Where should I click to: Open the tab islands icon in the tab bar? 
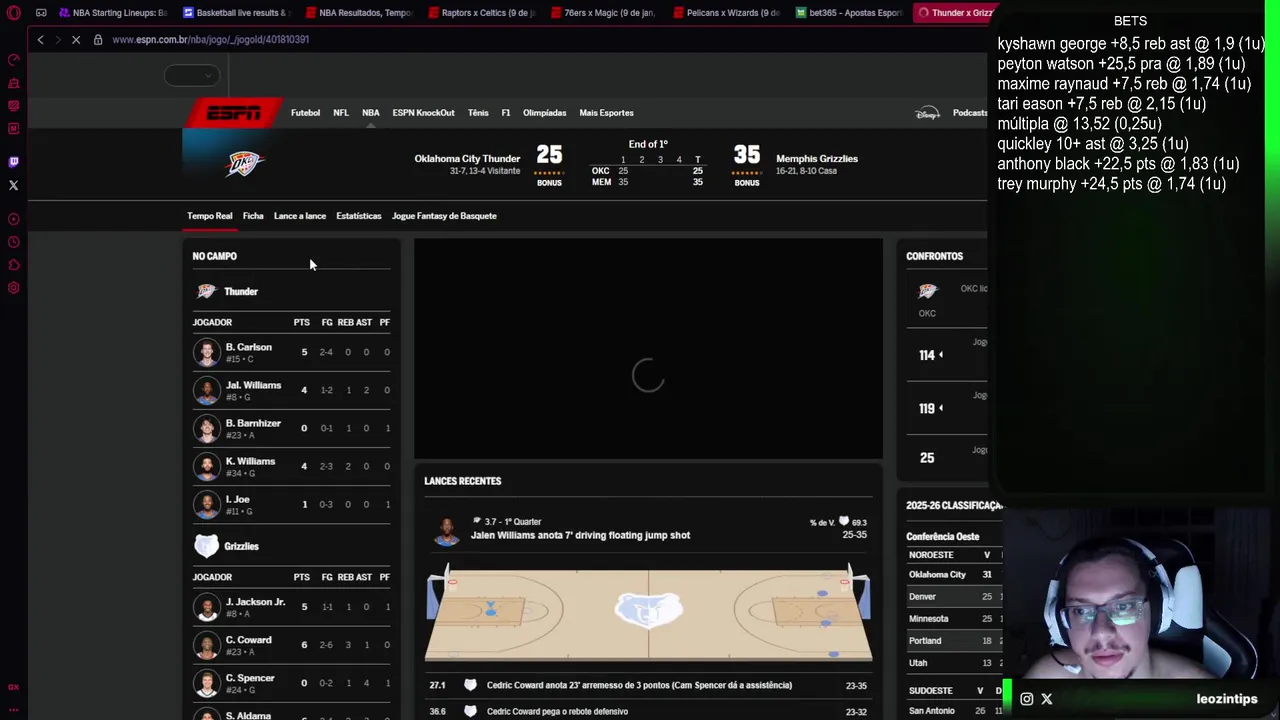pyautogui.click(x=41, y=13)
